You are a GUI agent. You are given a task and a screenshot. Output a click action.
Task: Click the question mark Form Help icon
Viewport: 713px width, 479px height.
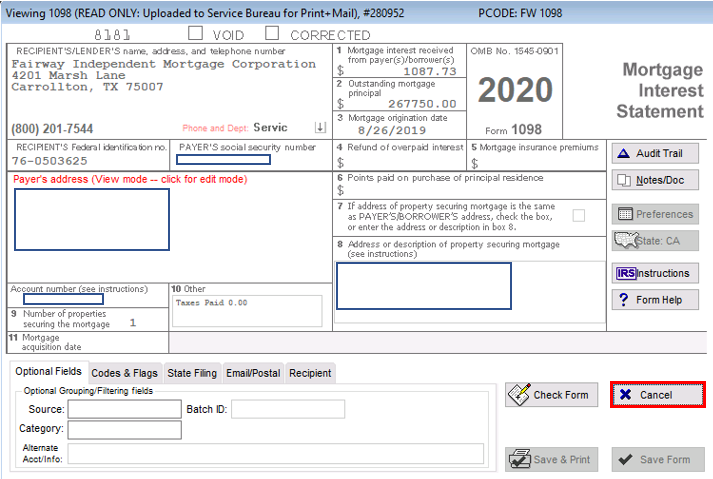623,300
